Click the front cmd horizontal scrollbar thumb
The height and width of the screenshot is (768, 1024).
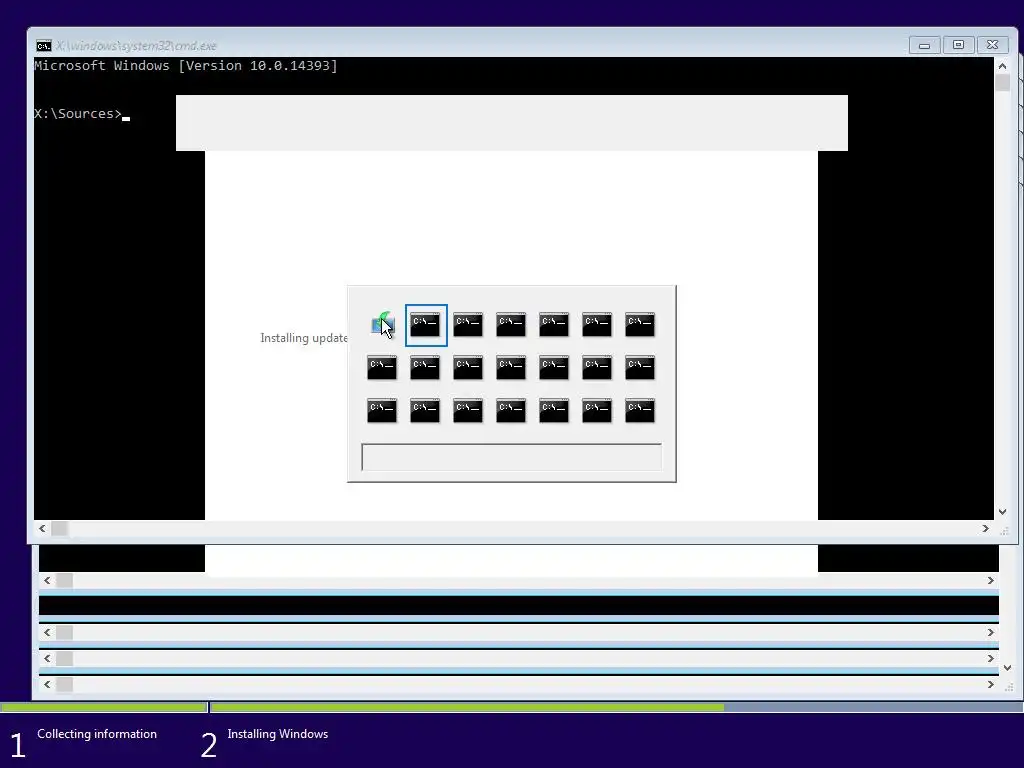point(59,528)
